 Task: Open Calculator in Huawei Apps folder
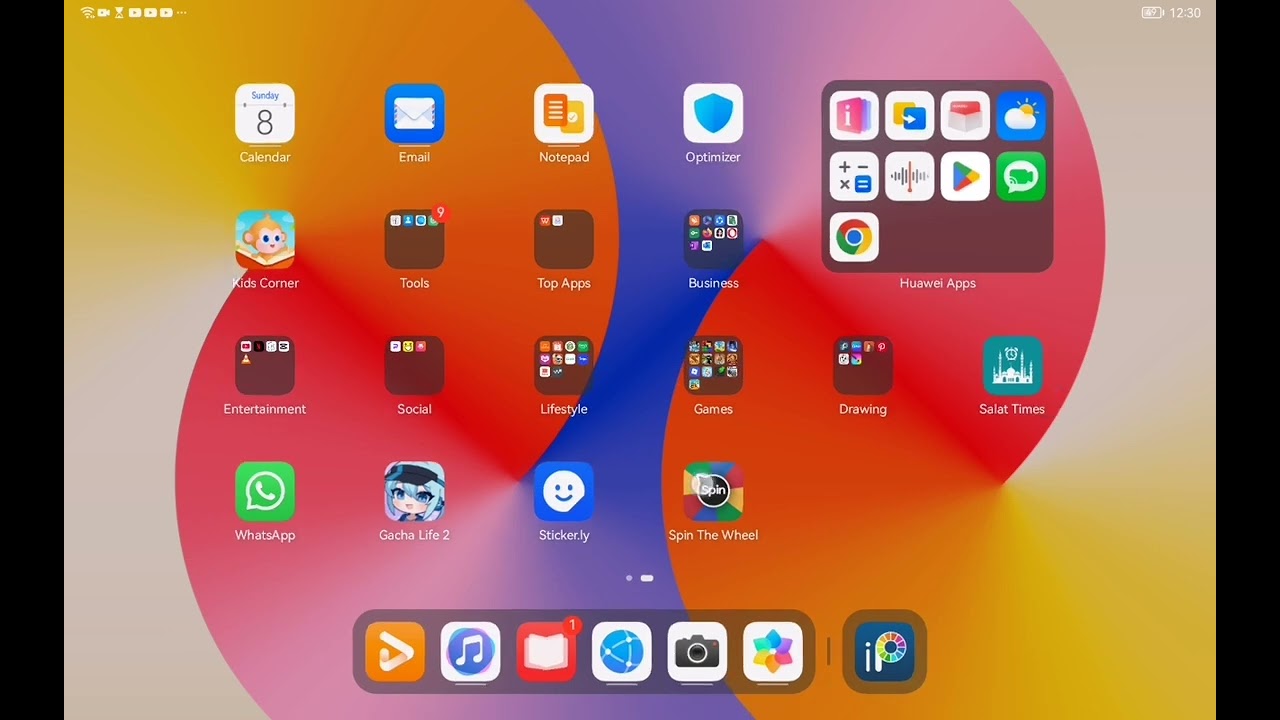click(x=854, y=177)
